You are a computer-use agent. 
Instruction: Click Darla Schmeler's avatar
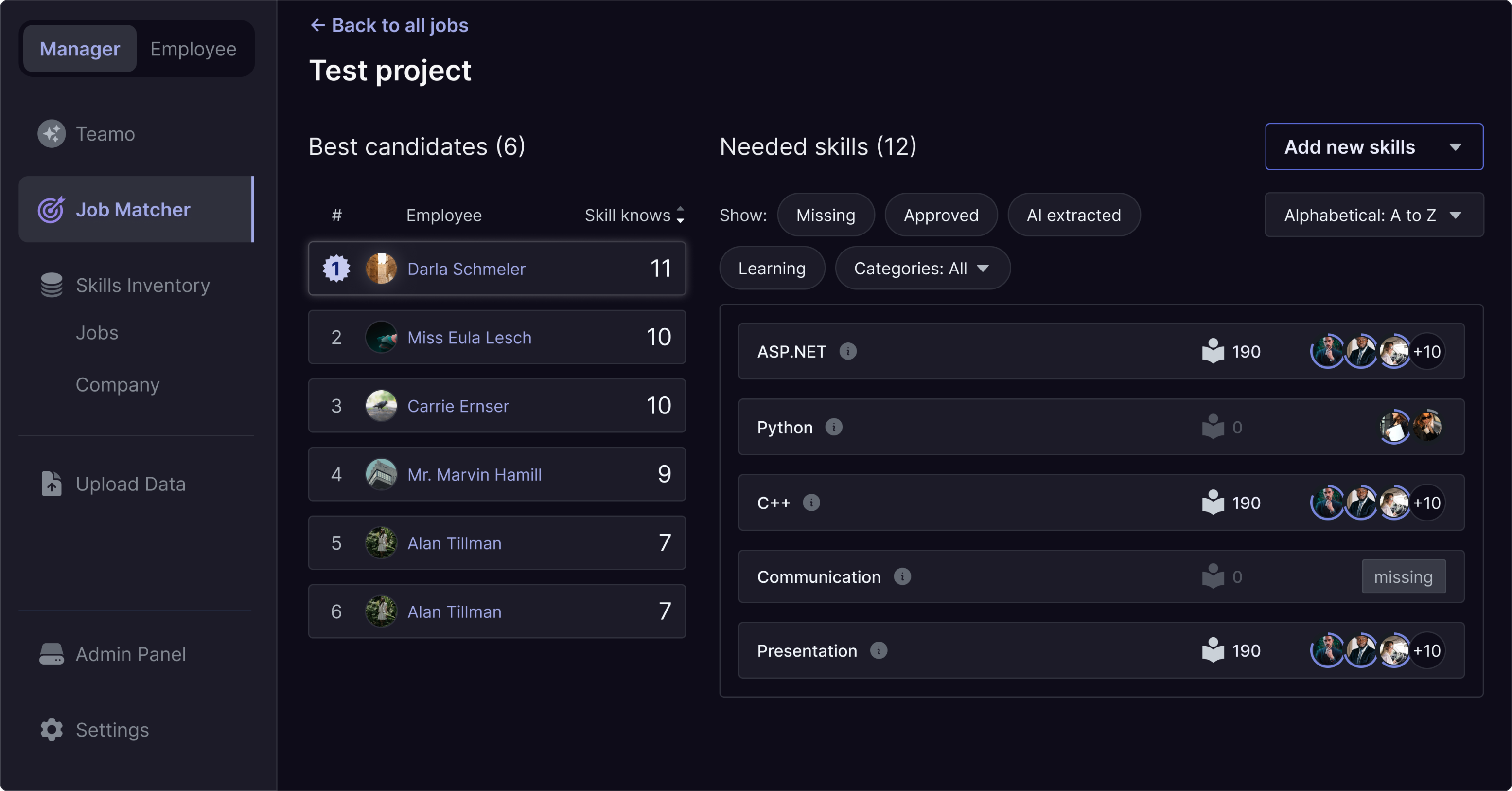pos(382,269)
